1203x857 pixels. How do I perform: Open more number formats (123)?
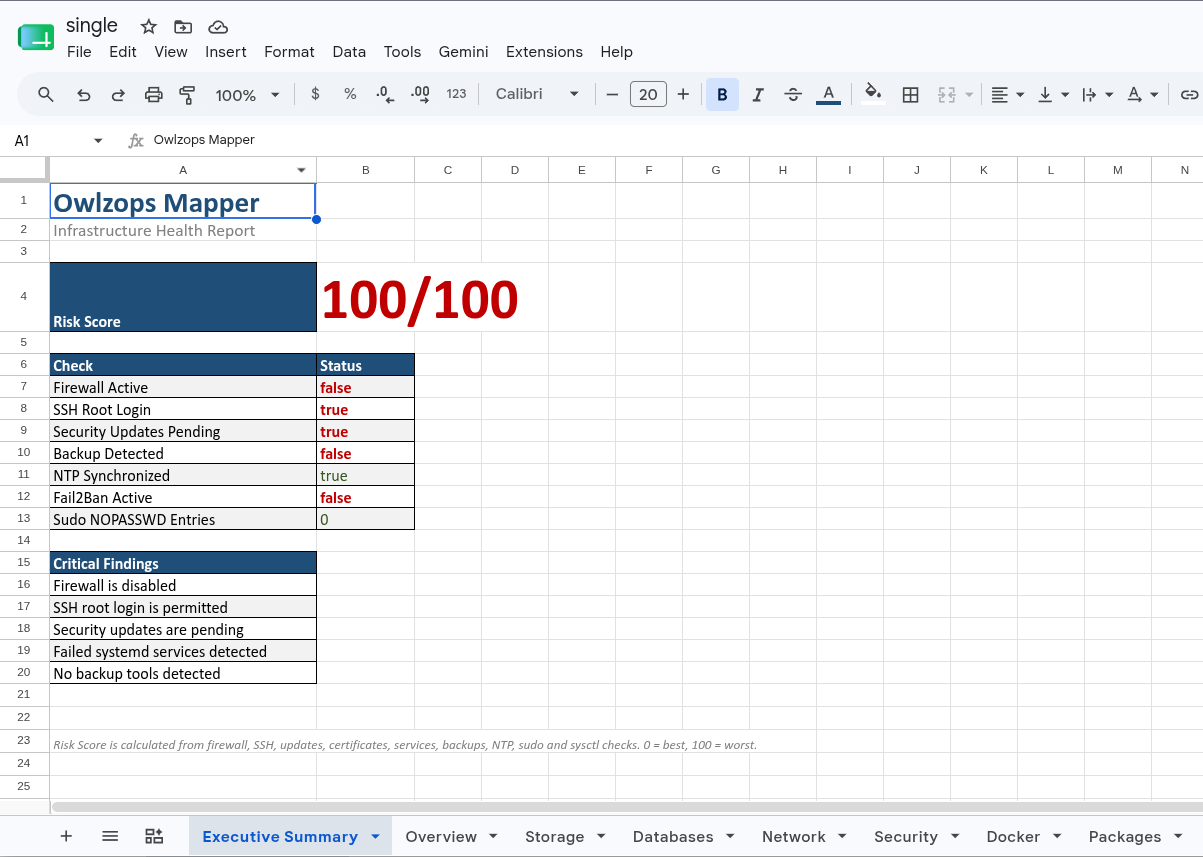coord(456,94)
